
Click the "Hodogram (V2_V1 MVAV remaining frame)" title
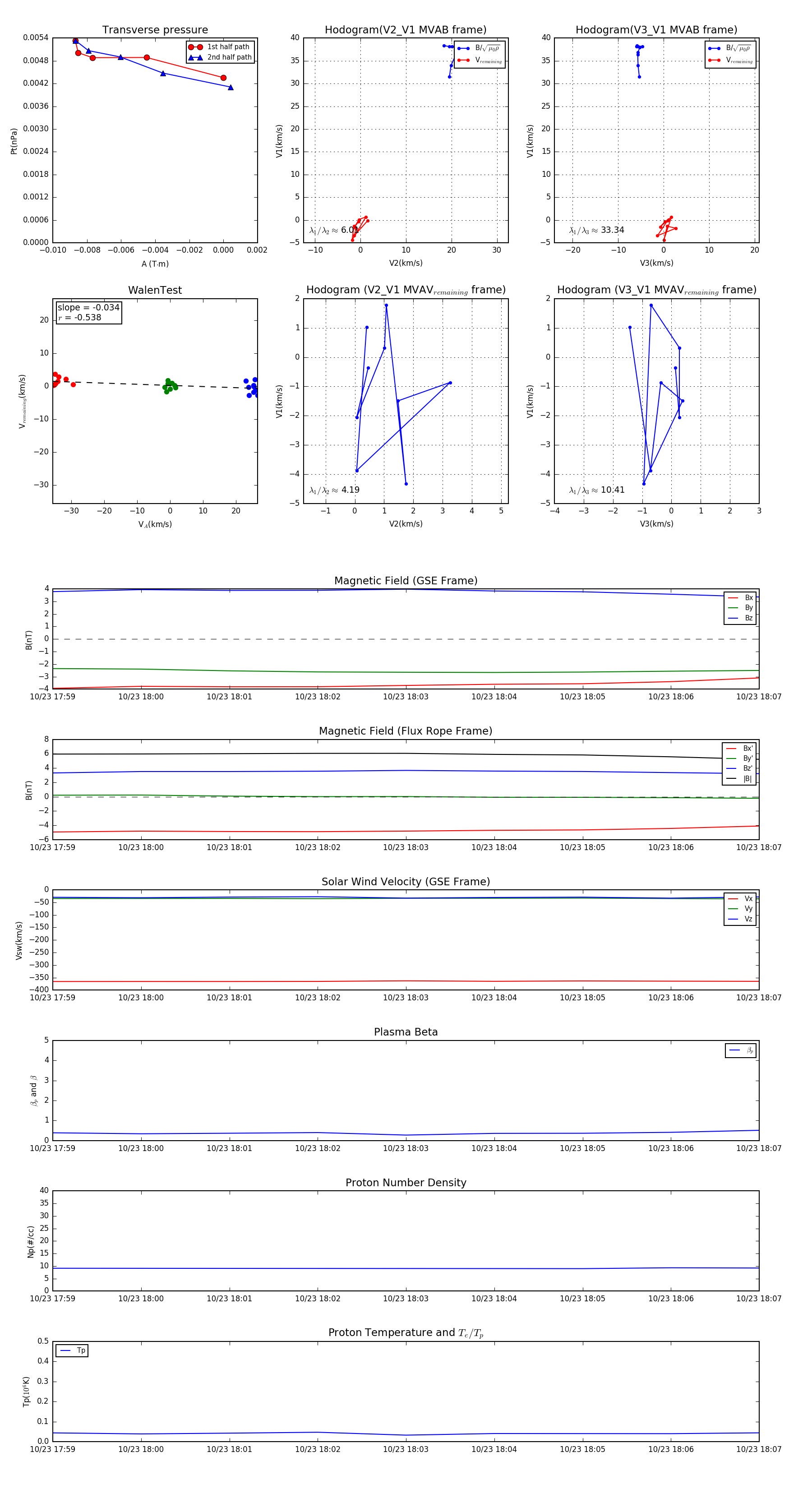406,290
